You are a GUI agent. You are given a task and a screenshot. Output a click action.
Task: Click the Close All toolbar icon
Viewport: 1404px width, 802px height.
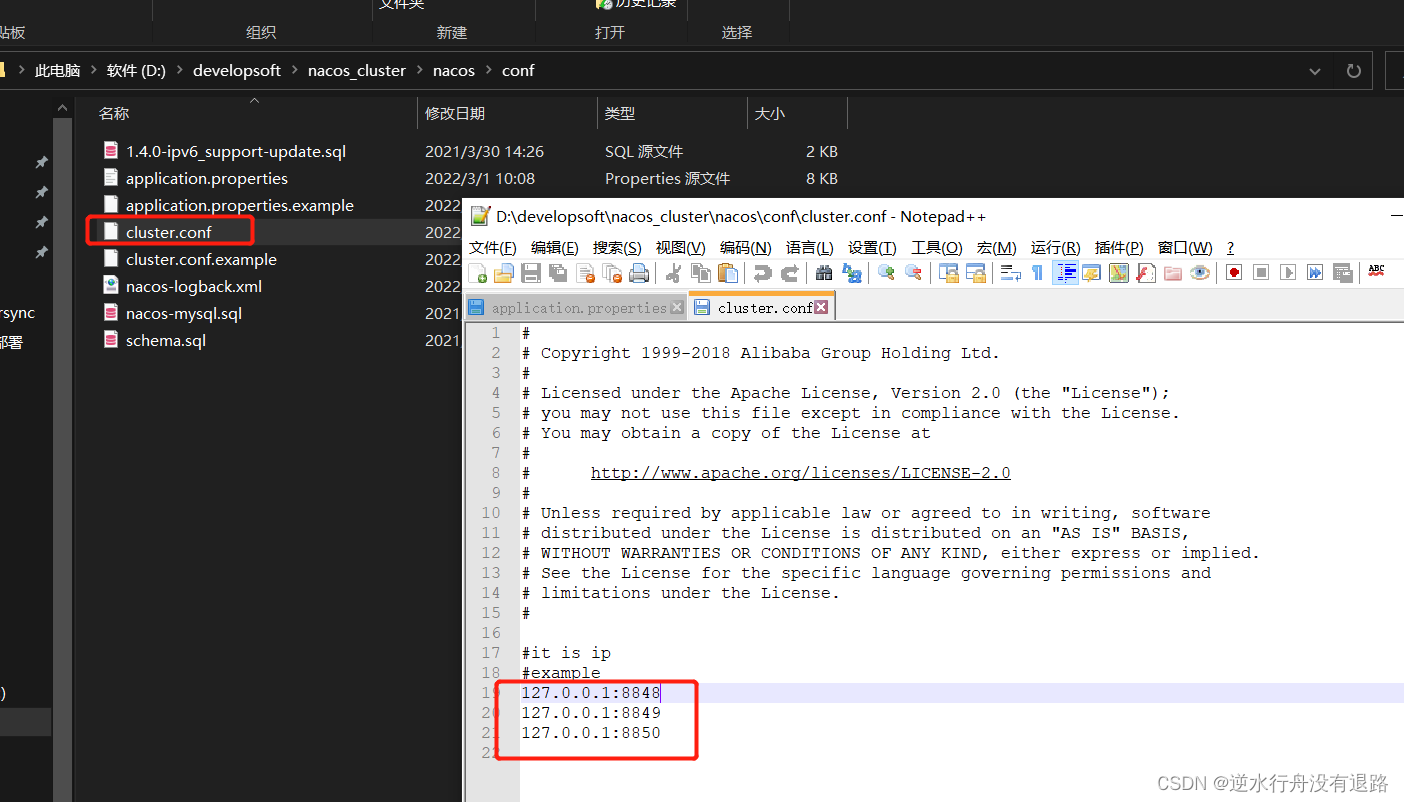click(x=612, y=272)
